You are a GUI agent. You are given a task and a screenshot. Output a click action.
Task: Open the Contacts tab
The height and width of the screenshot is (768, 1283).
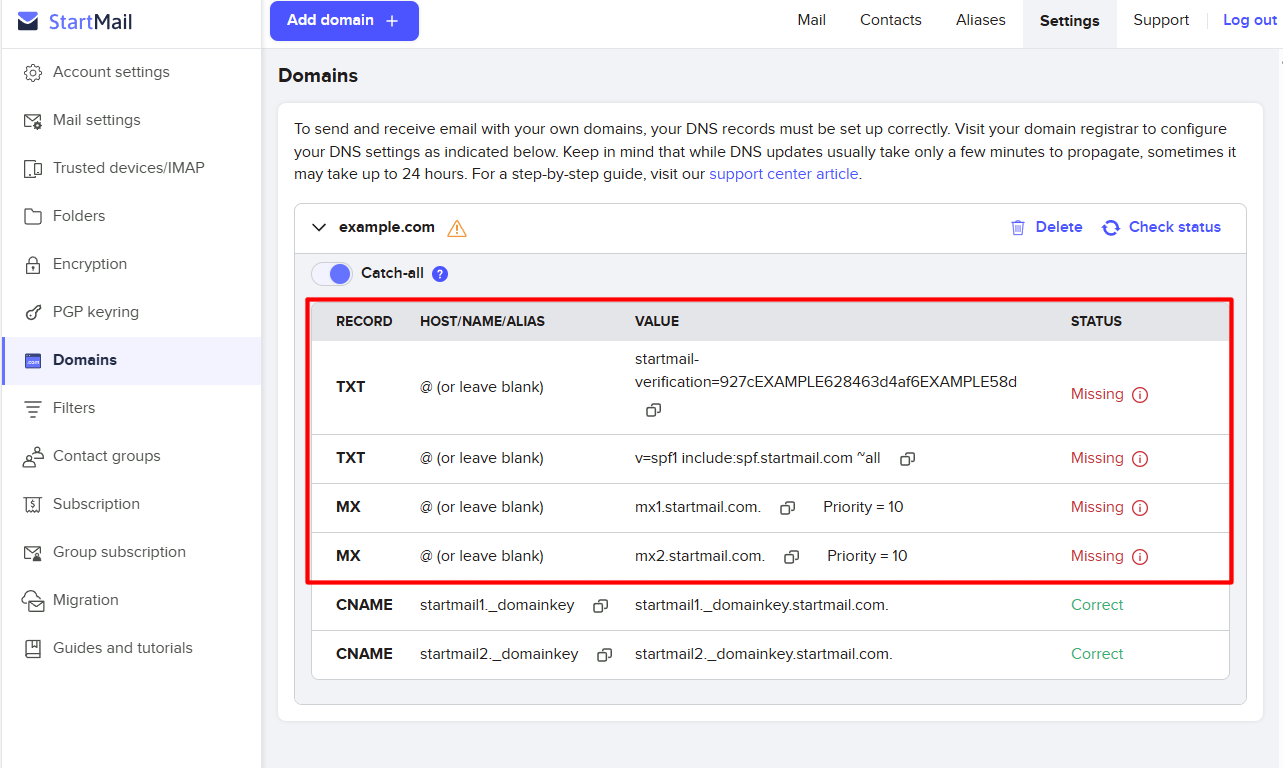pyautogui.click(x=891, y=20)
